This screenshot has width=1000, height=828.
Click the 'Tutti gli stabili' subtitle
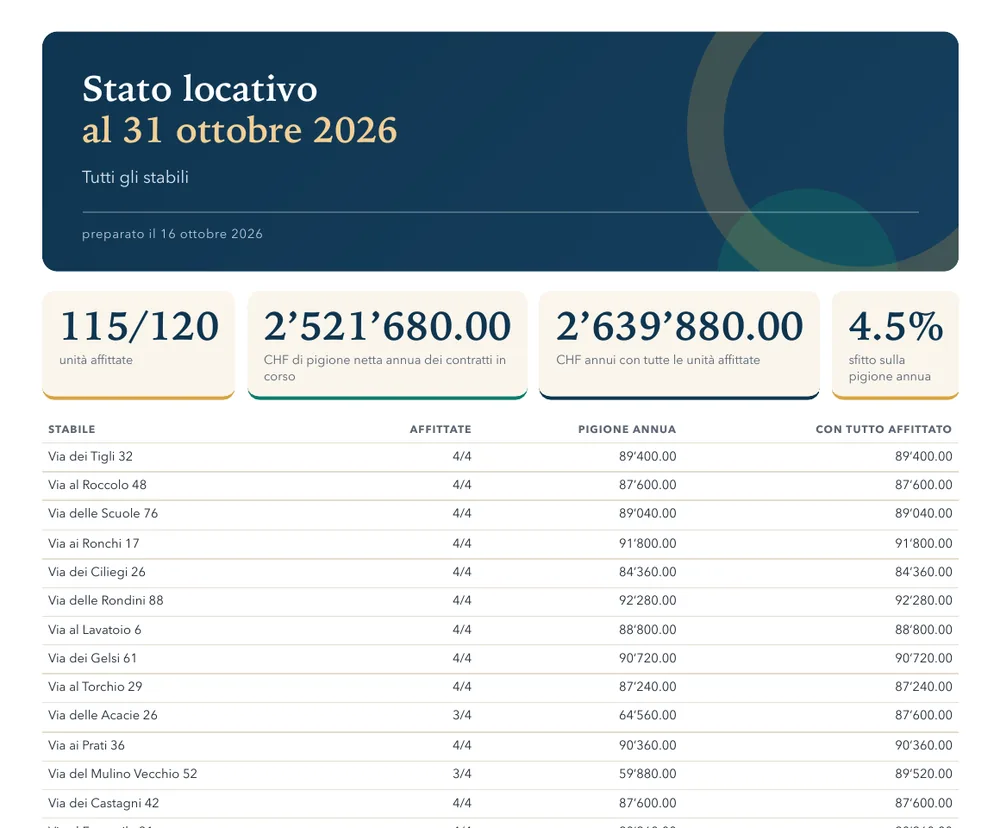(135, 177)
